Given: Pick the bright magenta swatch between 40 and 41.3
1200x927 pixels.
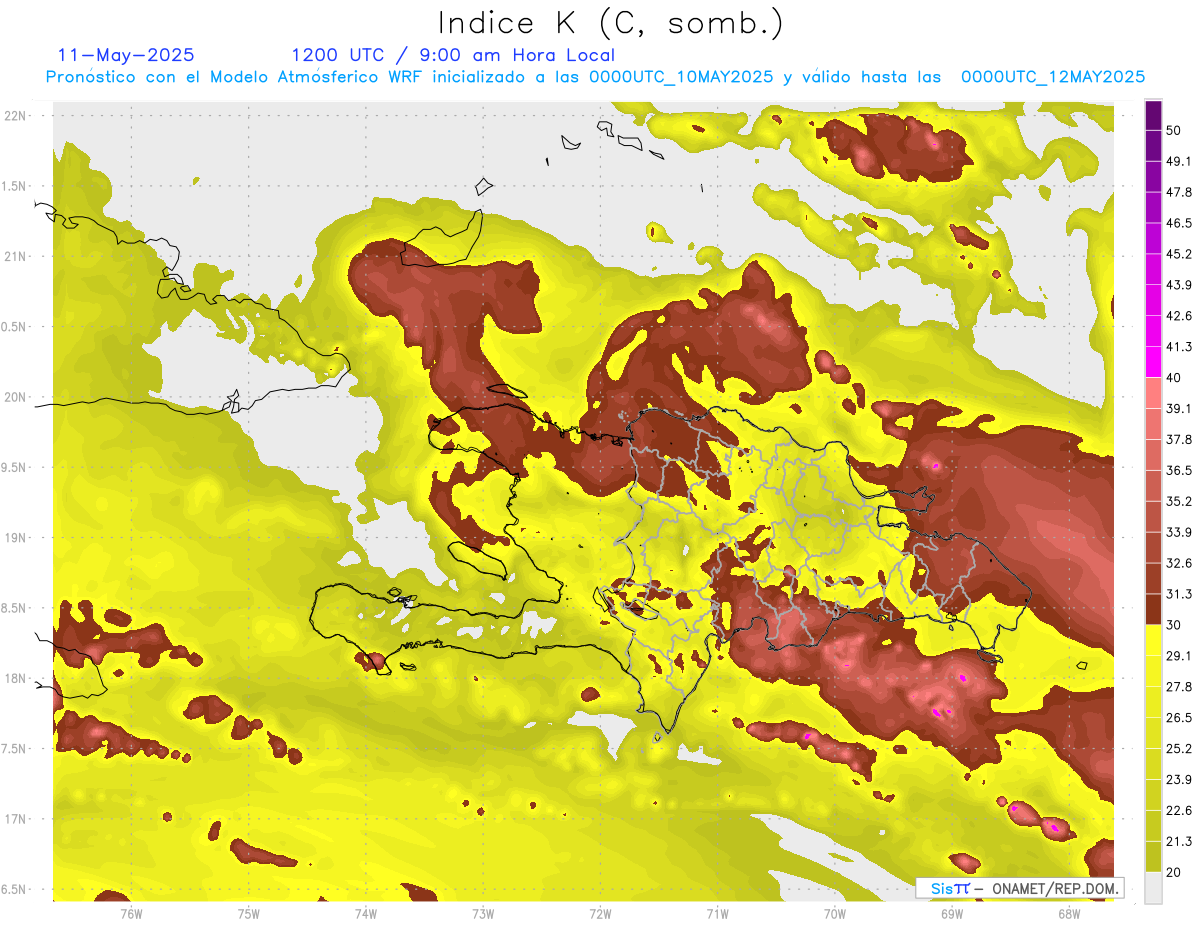Looking at the screenshot, I should click(x=1153, y=362).
